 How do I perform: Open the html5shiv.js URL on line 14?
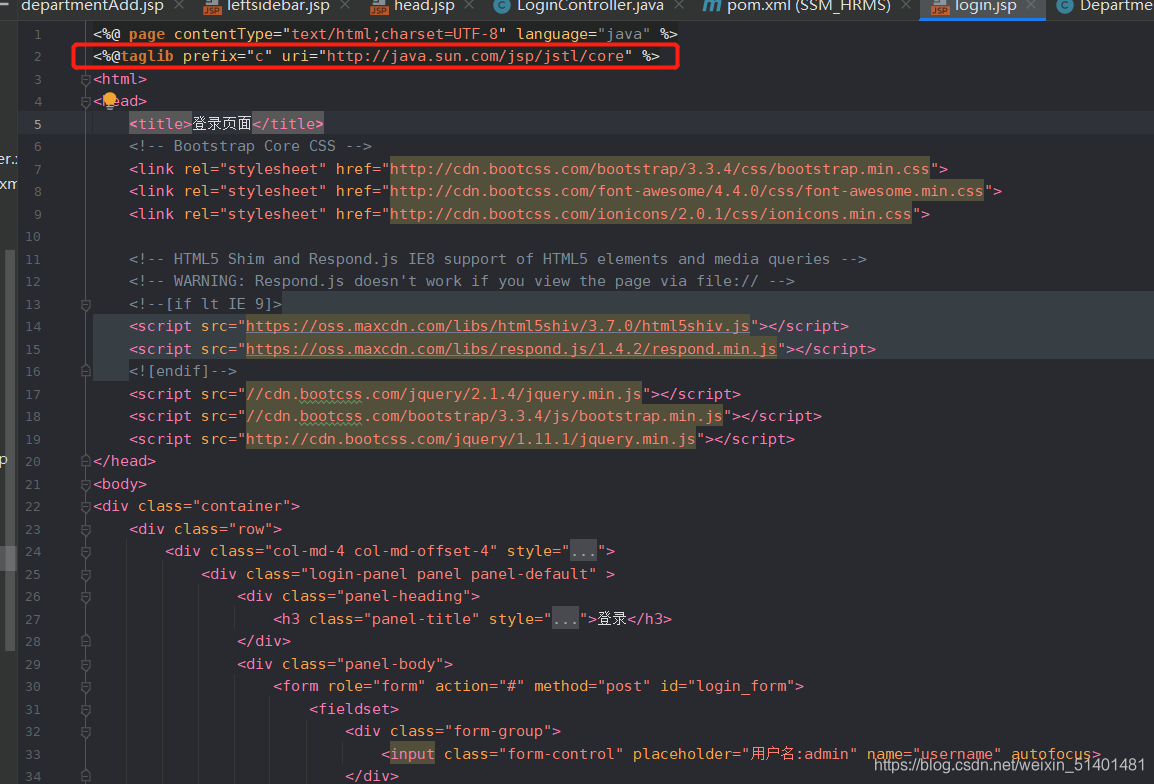(498, 325)
